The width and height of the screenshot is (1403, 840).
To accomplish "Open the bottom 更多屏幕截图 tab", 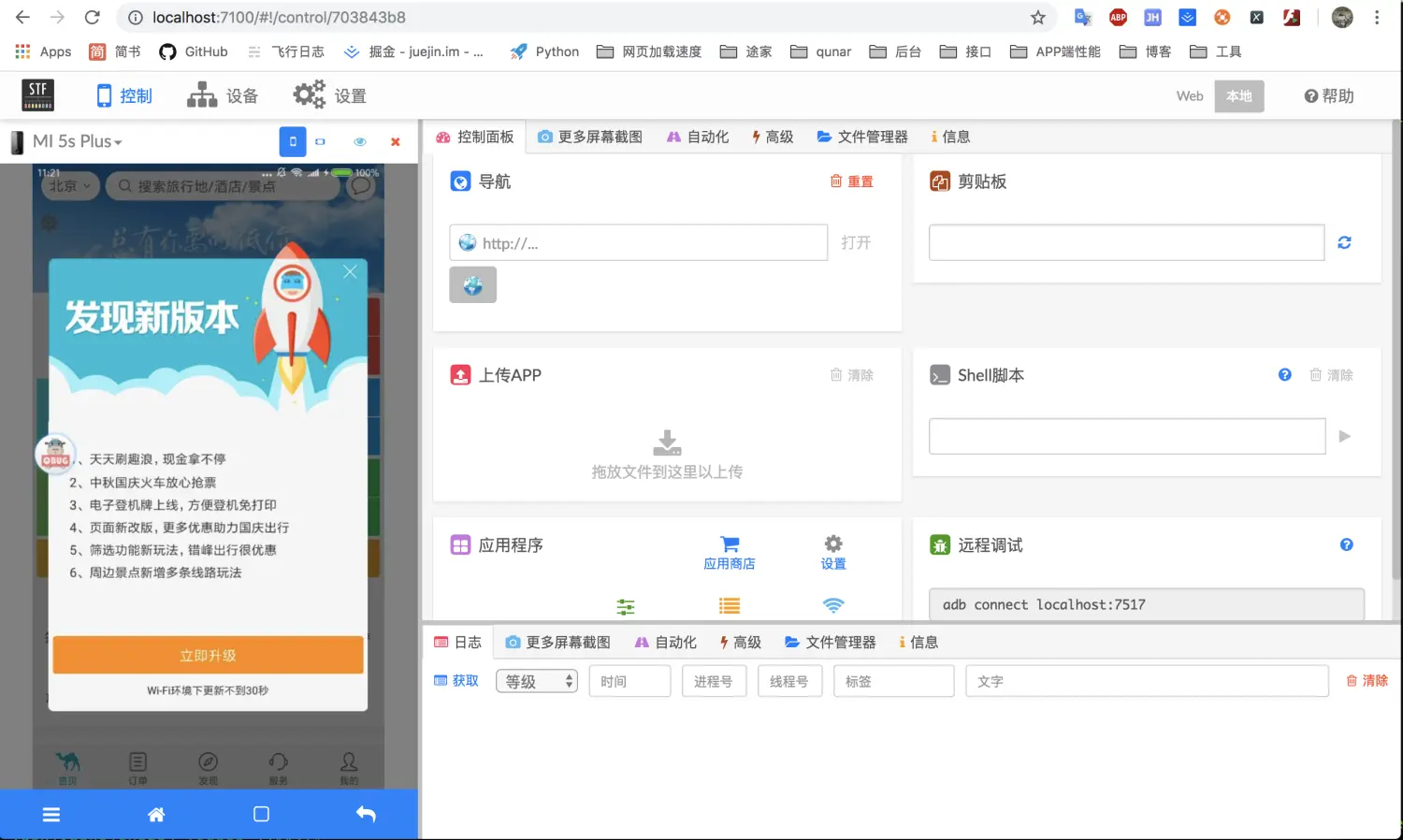I will pyautogui.click(x=558, y=643).
